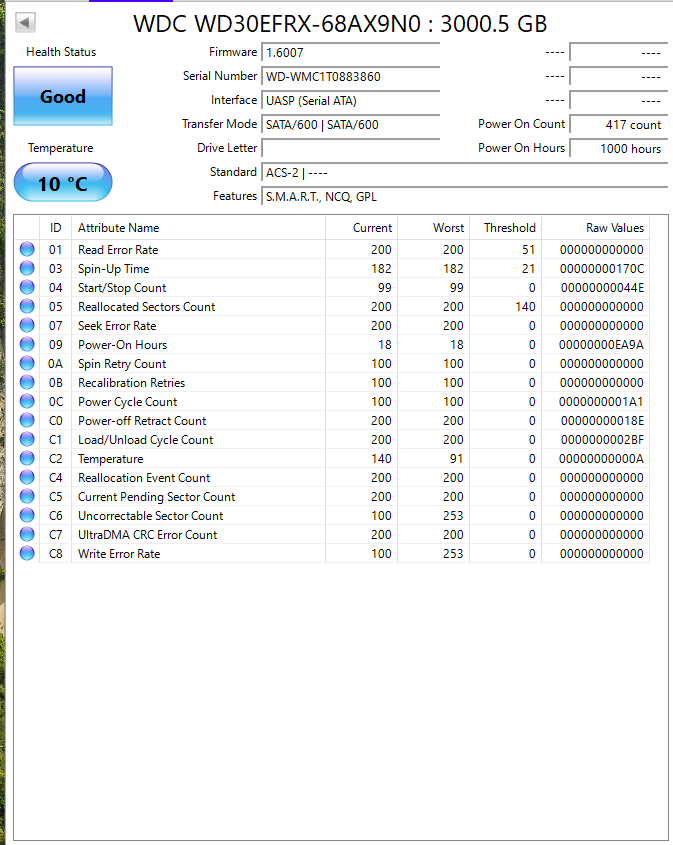Click the Power On Hours value 1000 hours
This screenshot has width=673, height=845.
pos(619,148)
